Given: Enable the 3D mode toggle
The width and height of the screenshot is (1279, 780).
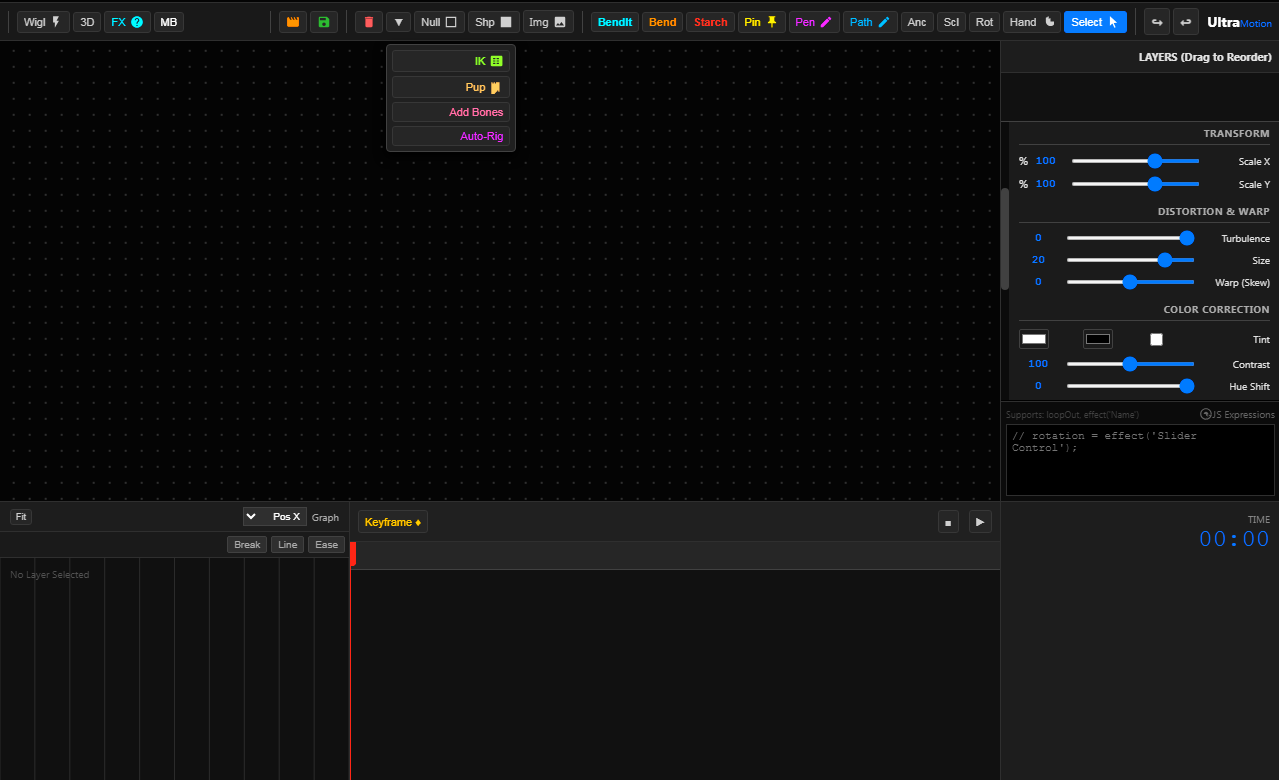Looking at the screenshot, I should click(87, 21).
